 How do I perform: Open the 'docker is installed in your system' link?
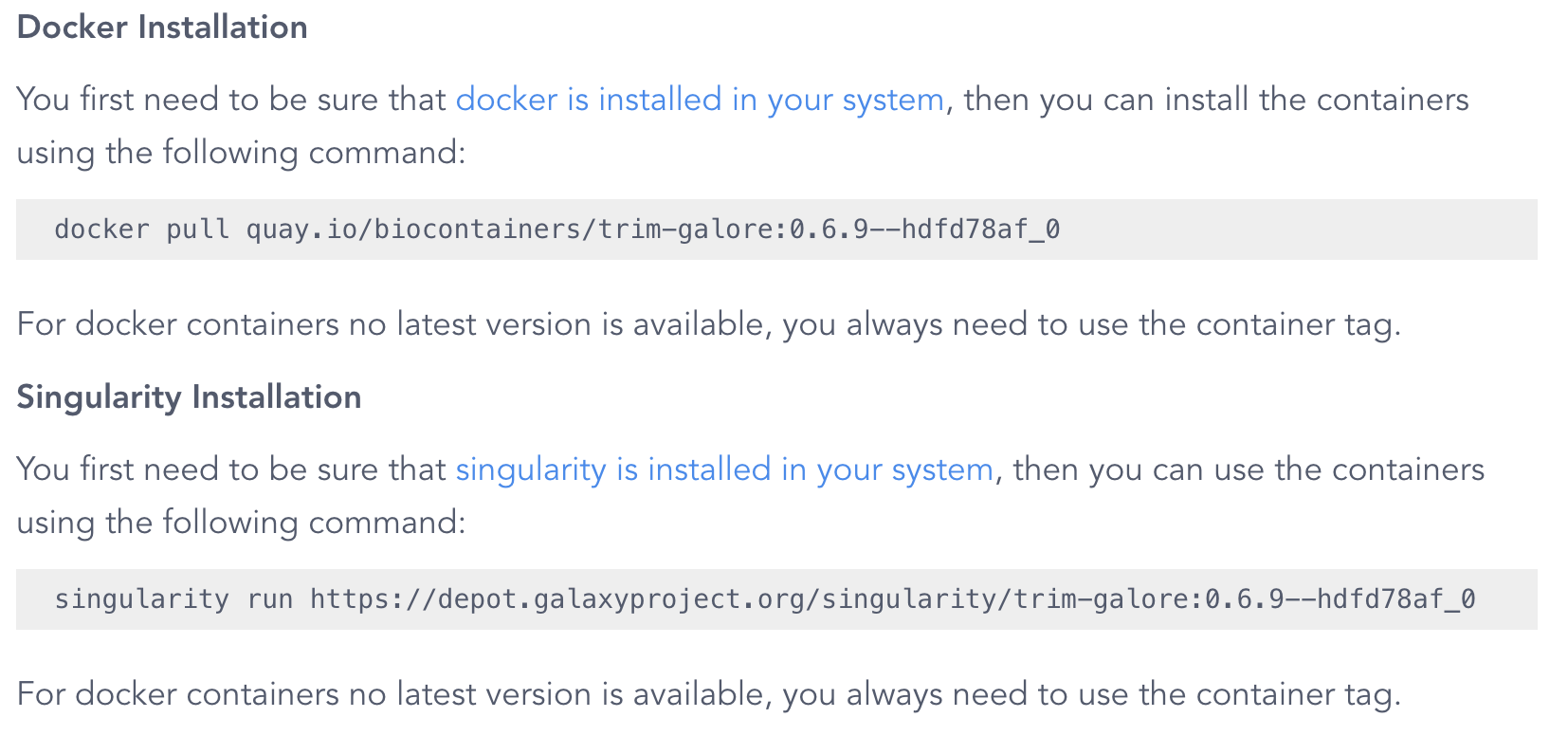(700, 100)
